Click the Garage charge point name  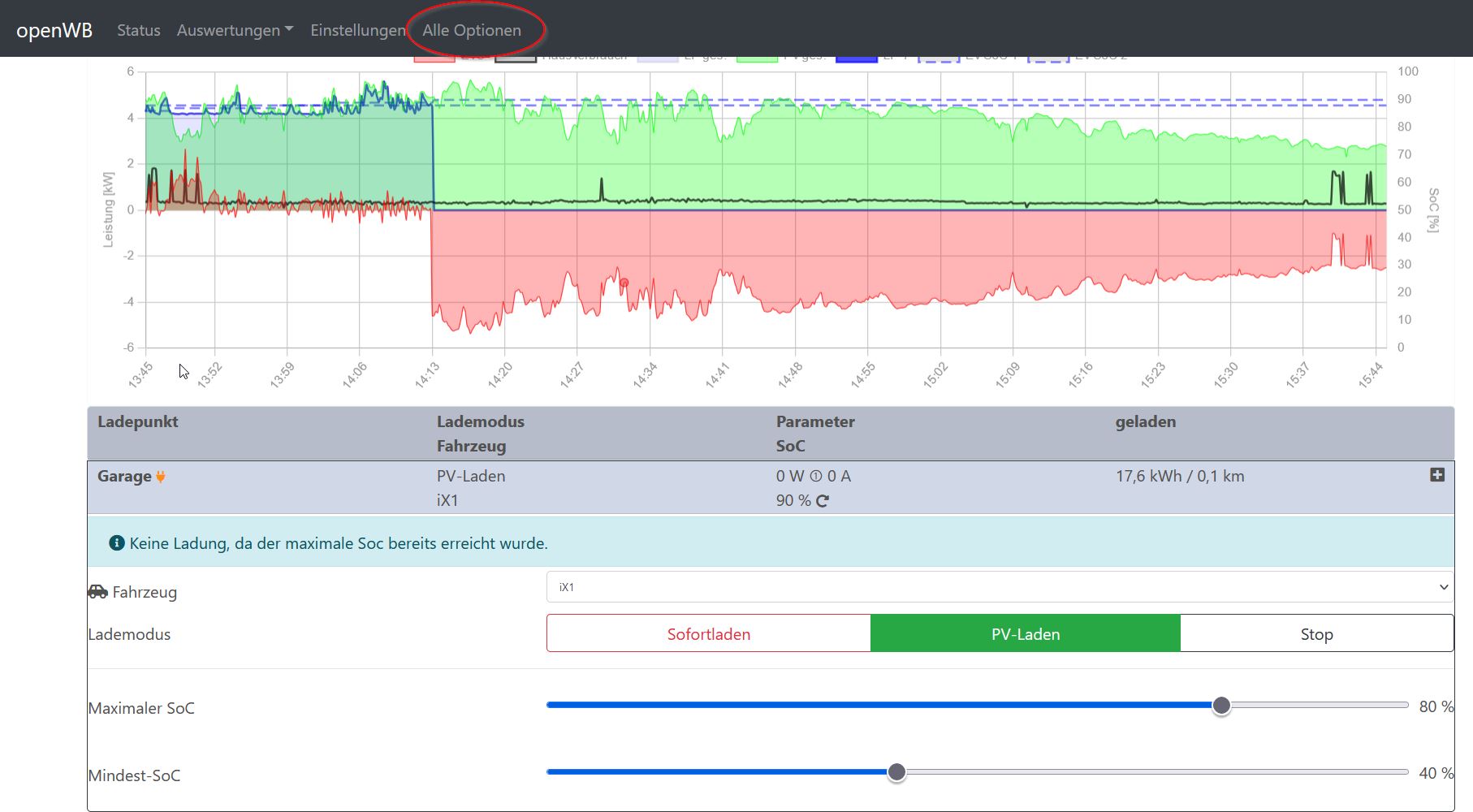click(x=124, y=477)
